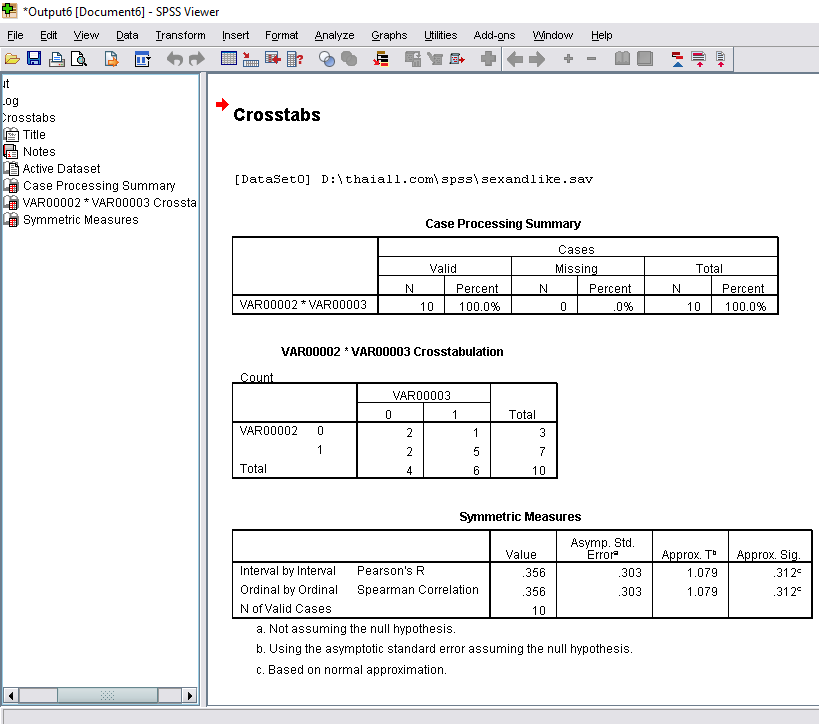This screenshot has height=724, width=819.
Task: Click the Export output icon
Action: point(111,60)
